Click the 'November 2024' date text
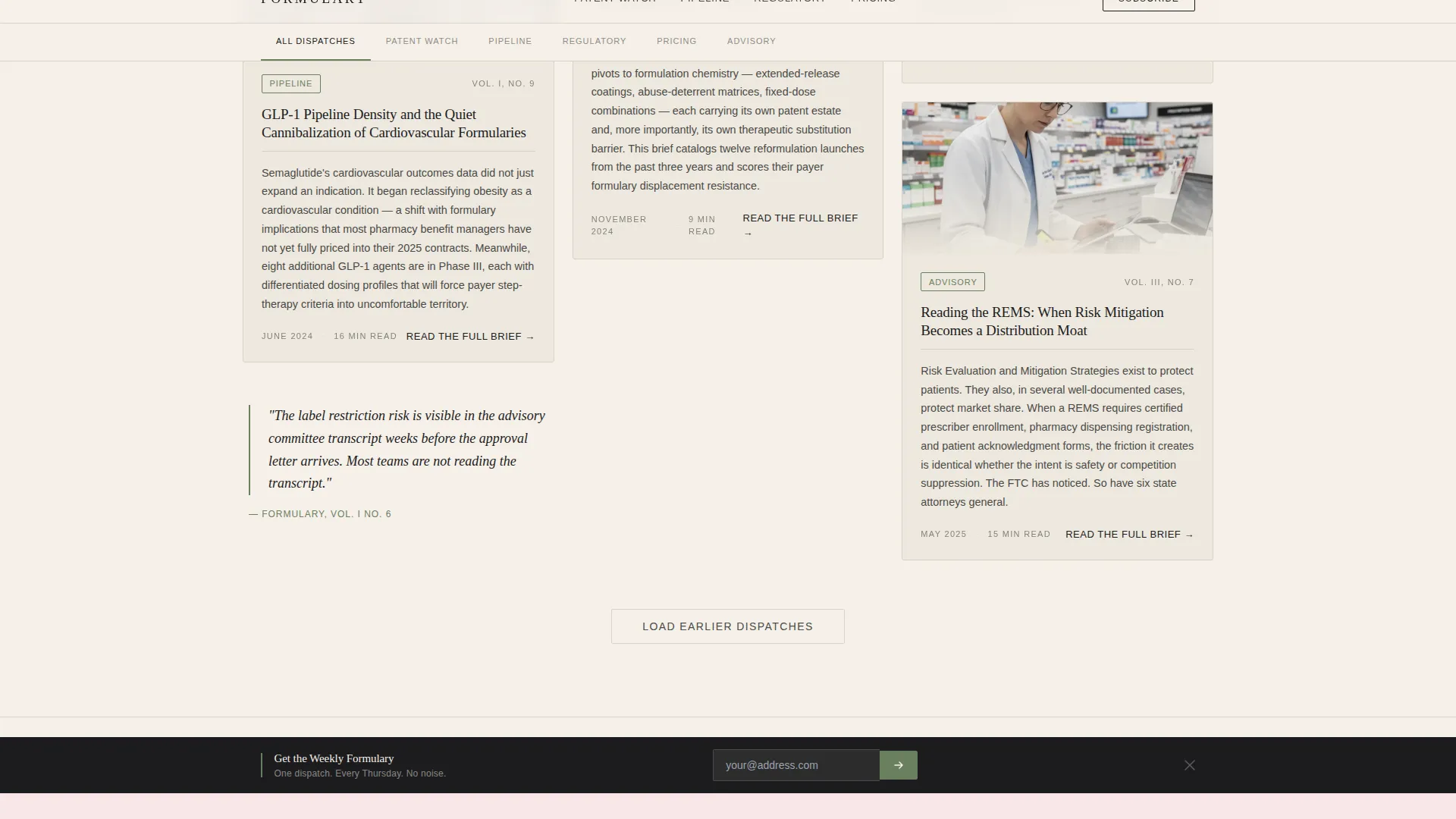Viewport: 1456px width, 819px height. click(x=619, y=225)
